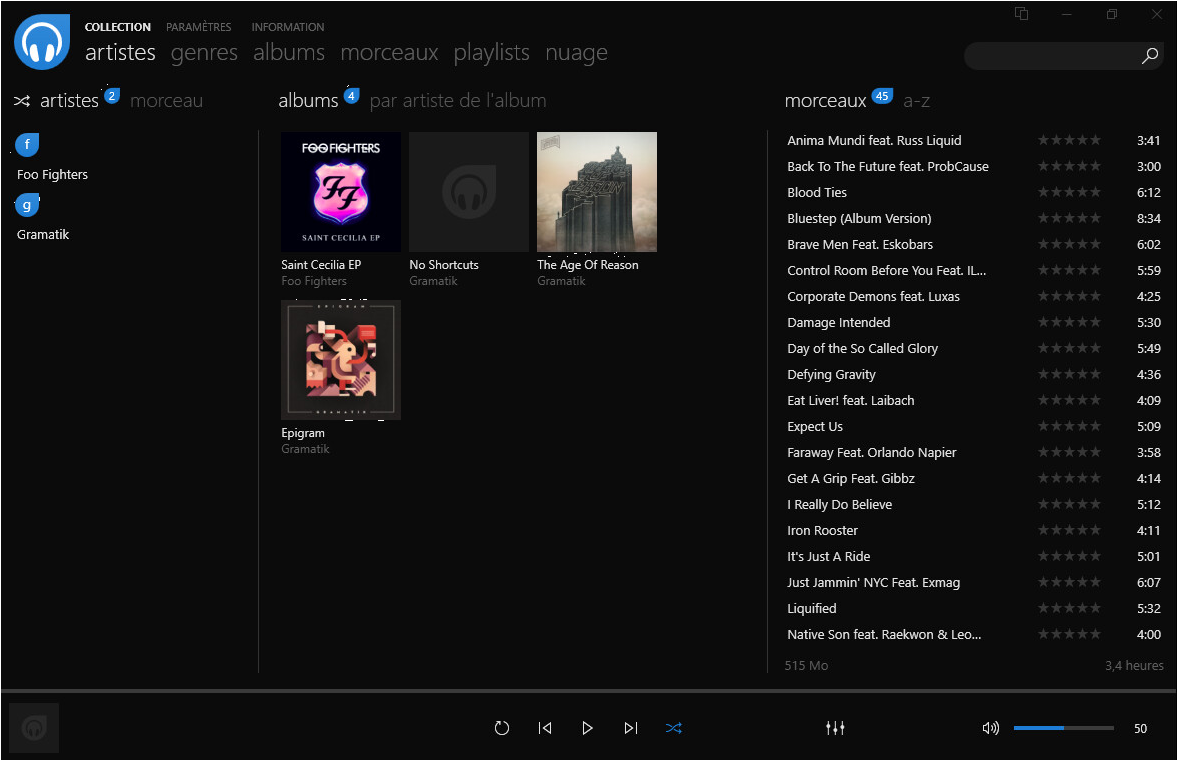The height and width of the screenshot is (760, 1177).
Task: Jump to letter g in artist list
Action: 27,204
